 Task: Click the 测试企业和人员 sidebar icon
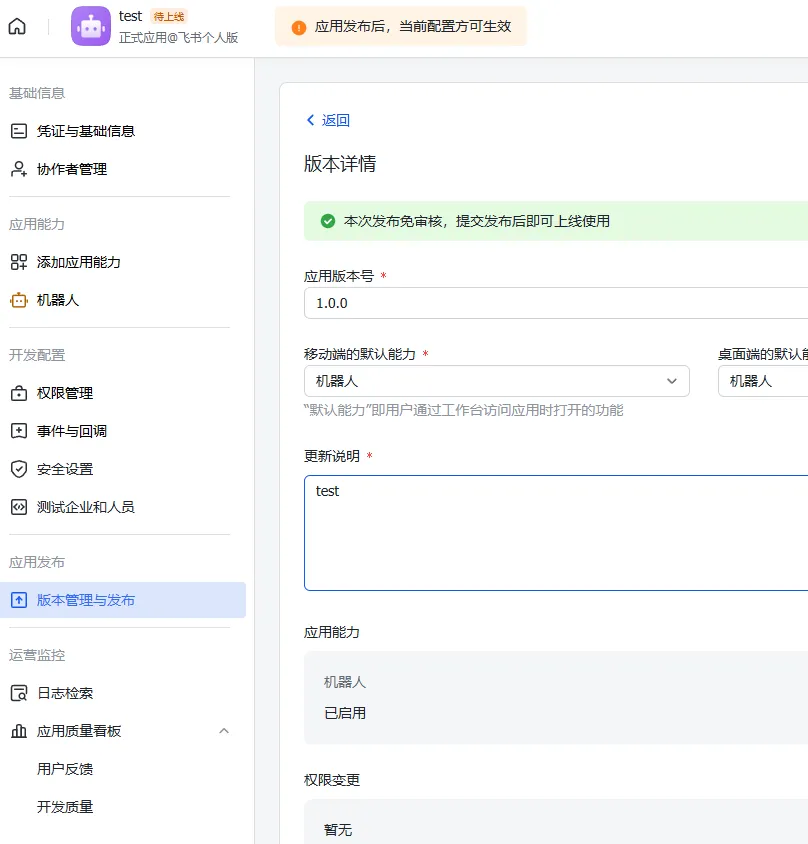20,507
